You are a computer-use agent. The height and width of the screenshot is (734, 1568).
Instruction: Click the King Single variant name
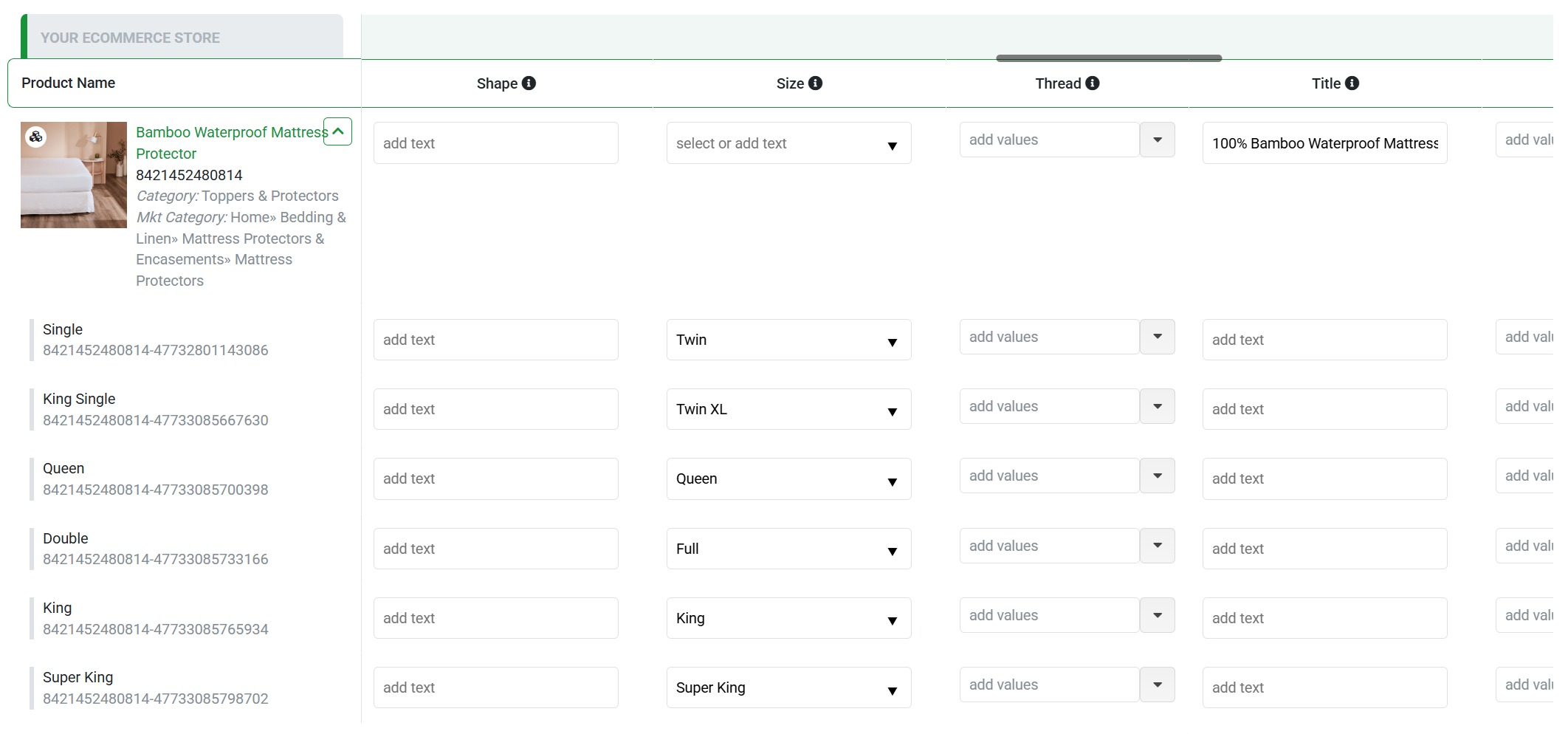[79, 399]
